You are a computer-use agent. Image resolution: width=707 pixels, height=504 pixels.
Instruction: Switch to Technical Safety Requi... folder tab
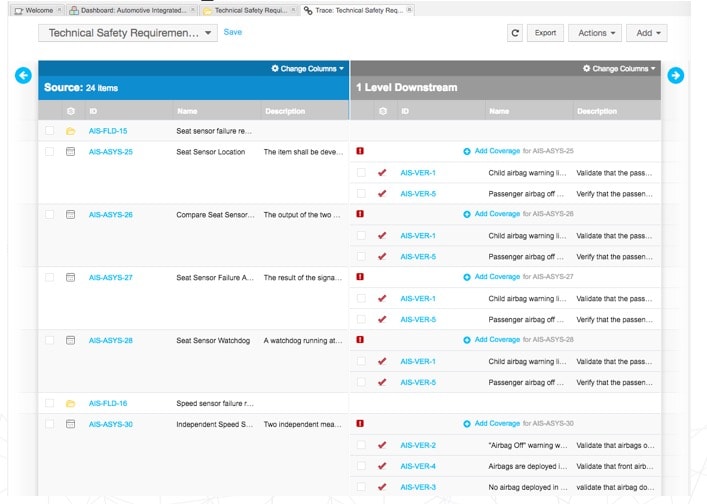click(250, 10)
